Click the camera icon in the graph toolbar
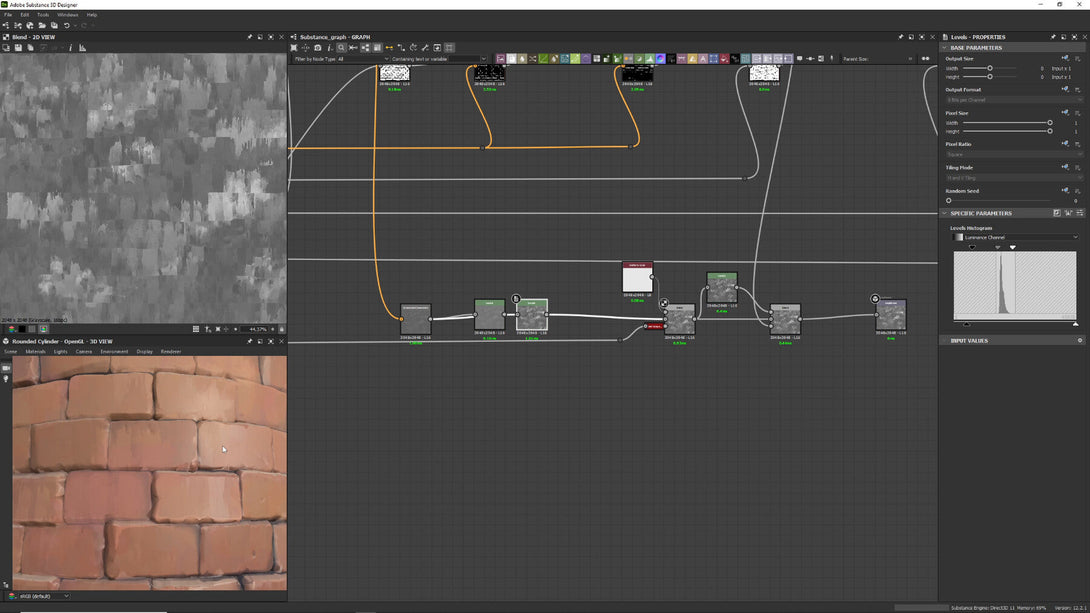Image resolution: width=1090 pixels, height=613 pixels. 318,48
